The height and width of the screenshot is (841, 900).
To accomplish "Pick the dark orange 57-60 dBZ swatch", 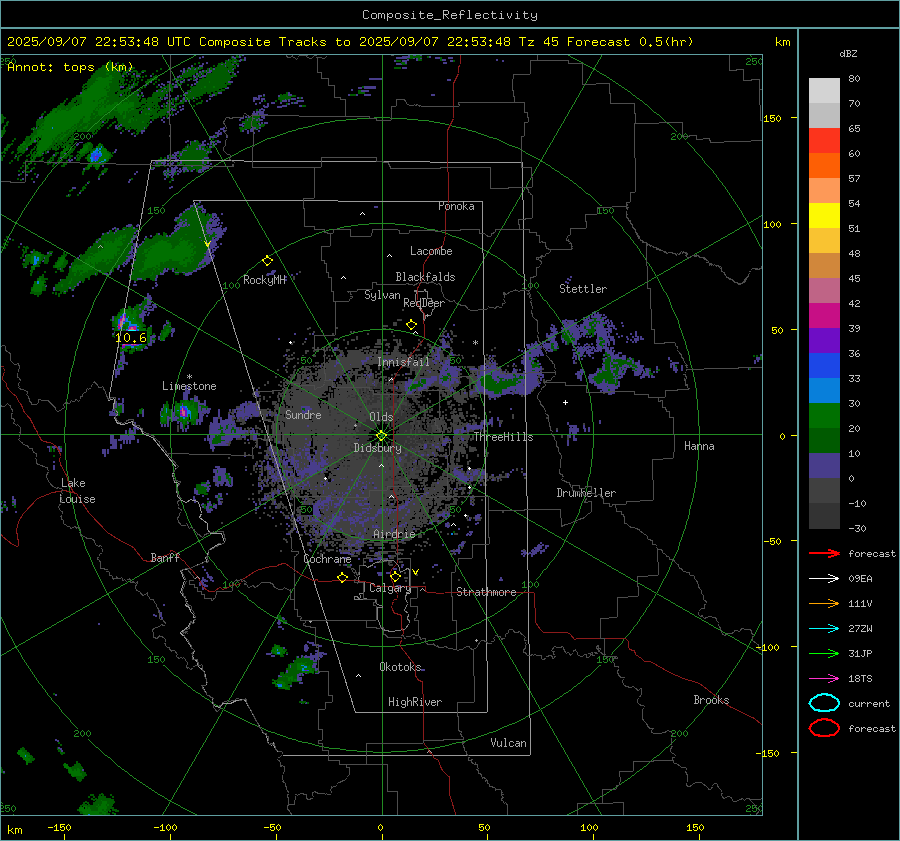I will tap(824, 165).
